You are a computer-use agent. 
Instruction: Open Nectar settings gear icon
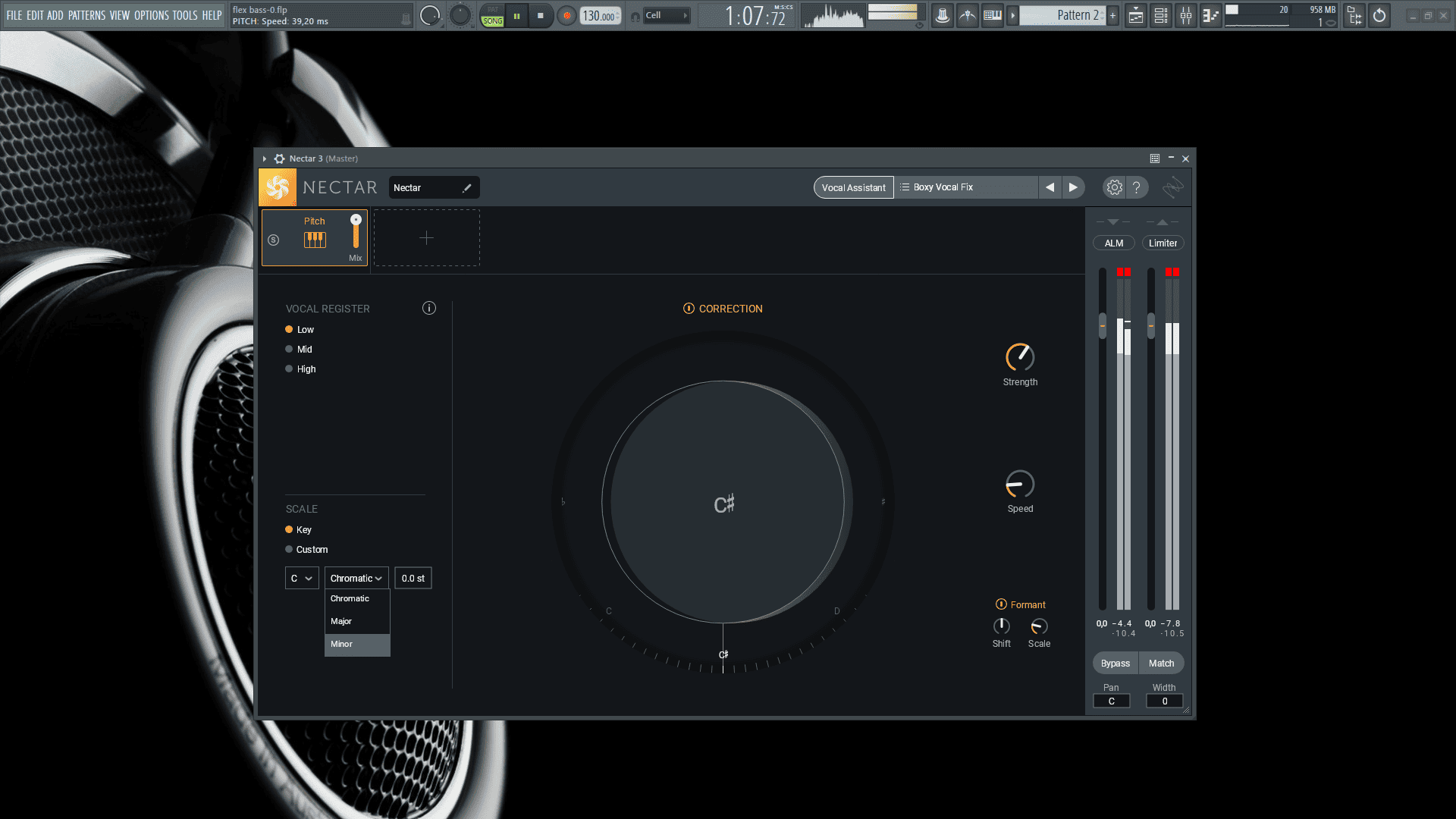[1113, 187]
